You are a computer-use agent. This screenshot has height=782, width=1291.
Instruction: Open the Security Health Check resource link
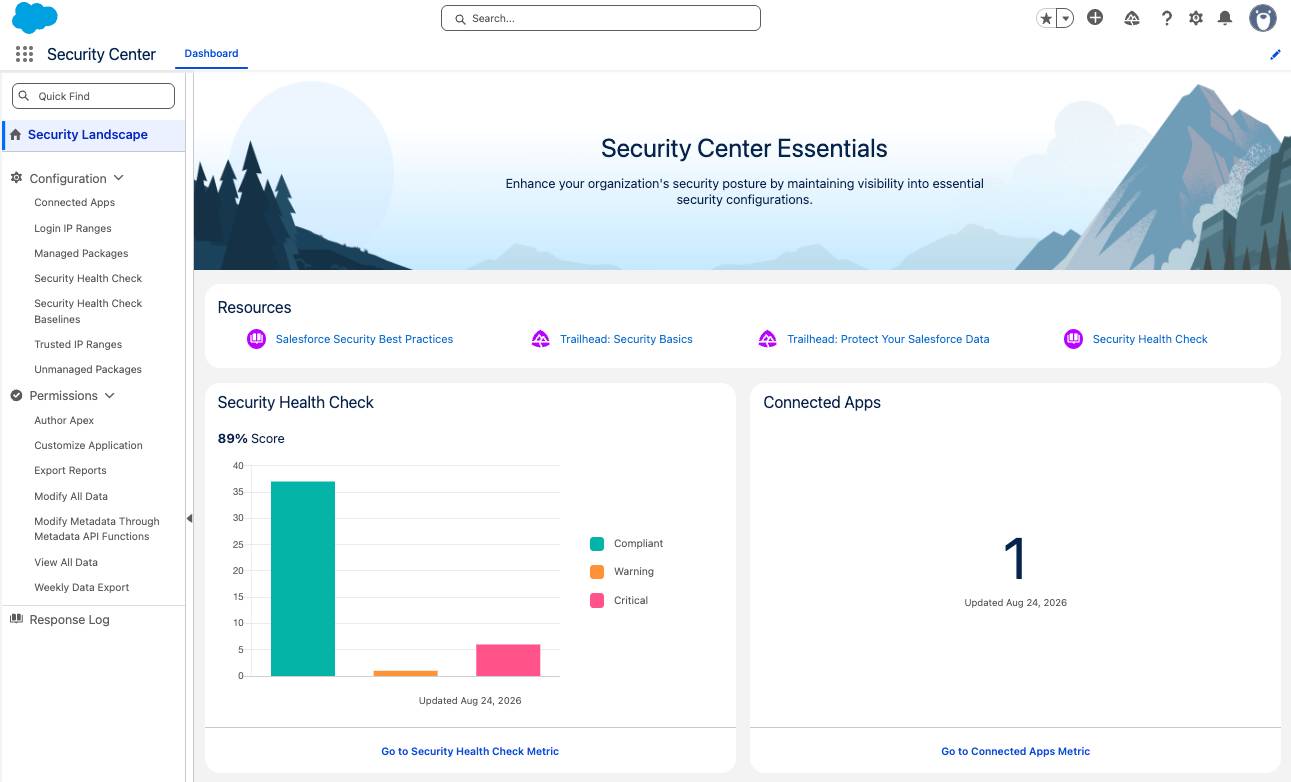[1150, 339]
